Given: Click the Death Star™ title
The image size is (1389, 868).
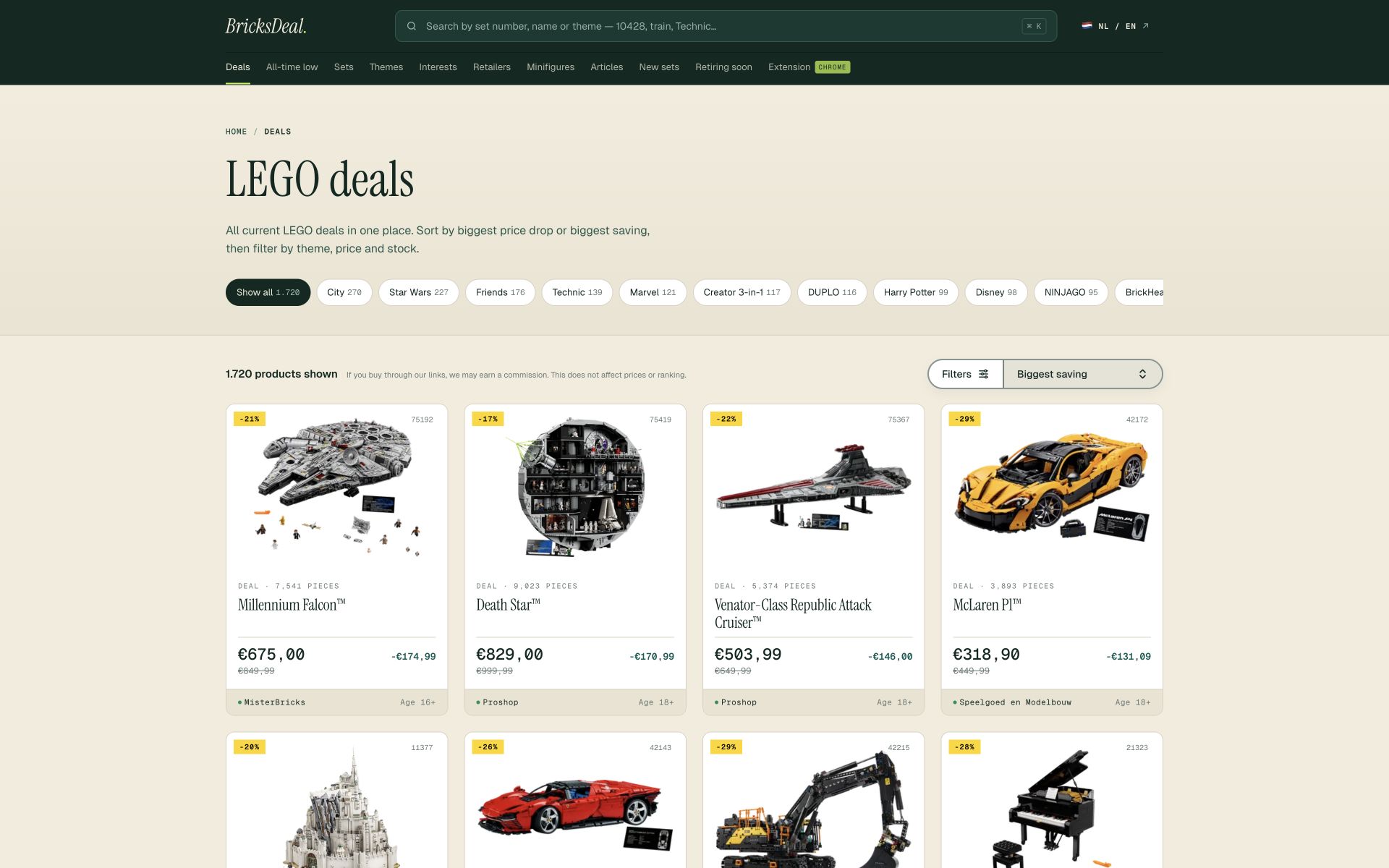Looking at the screenshot, I should coord(508,605).
